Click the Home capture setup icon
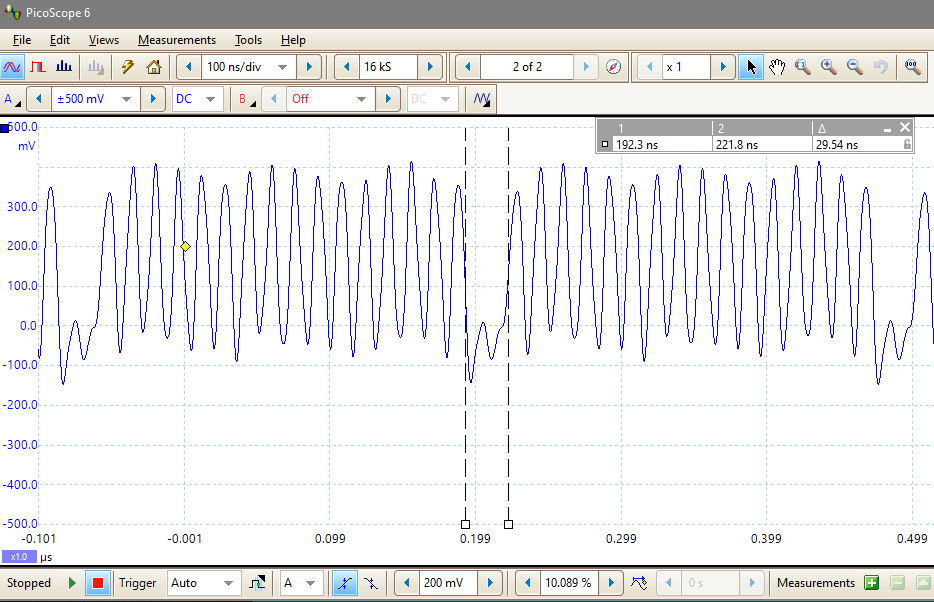Viewport: 934px width, 602px height. pyautogui.click(x=154, y=67)
